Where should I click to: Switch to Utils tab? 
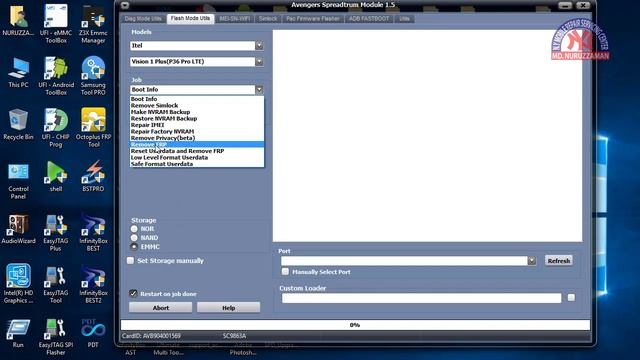pyautogui.click(x=404, y=19)
